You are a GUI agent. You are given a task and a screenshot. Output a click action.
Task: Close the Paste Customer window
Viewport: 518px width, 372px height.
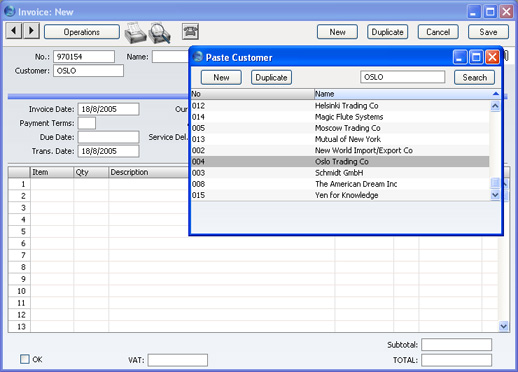coord(492,57)
